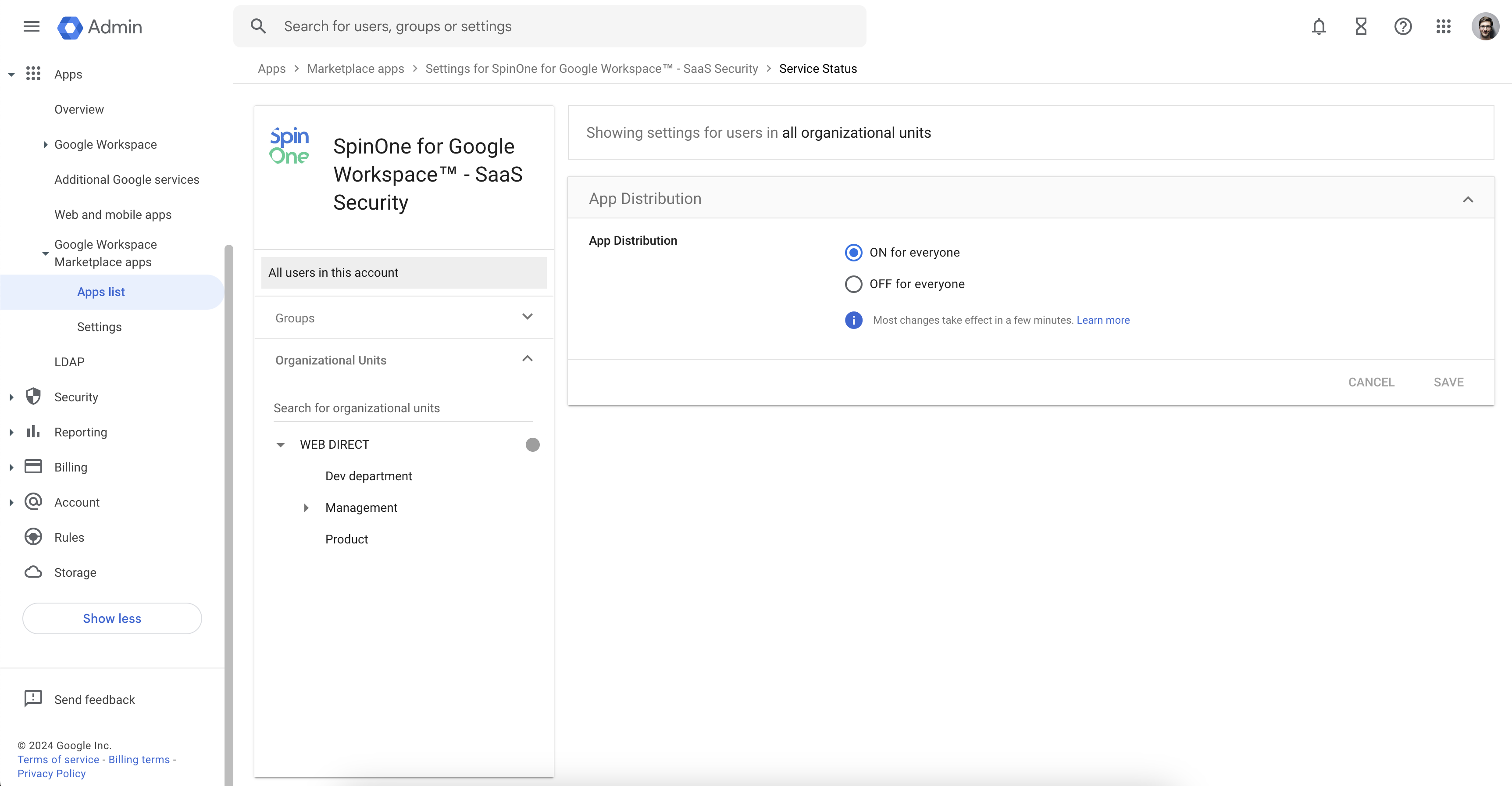The height and width of the screenshot is (786, 1512).
Task: Collapse the App Distribution card chevron
Action: (x=1468, y=199)
